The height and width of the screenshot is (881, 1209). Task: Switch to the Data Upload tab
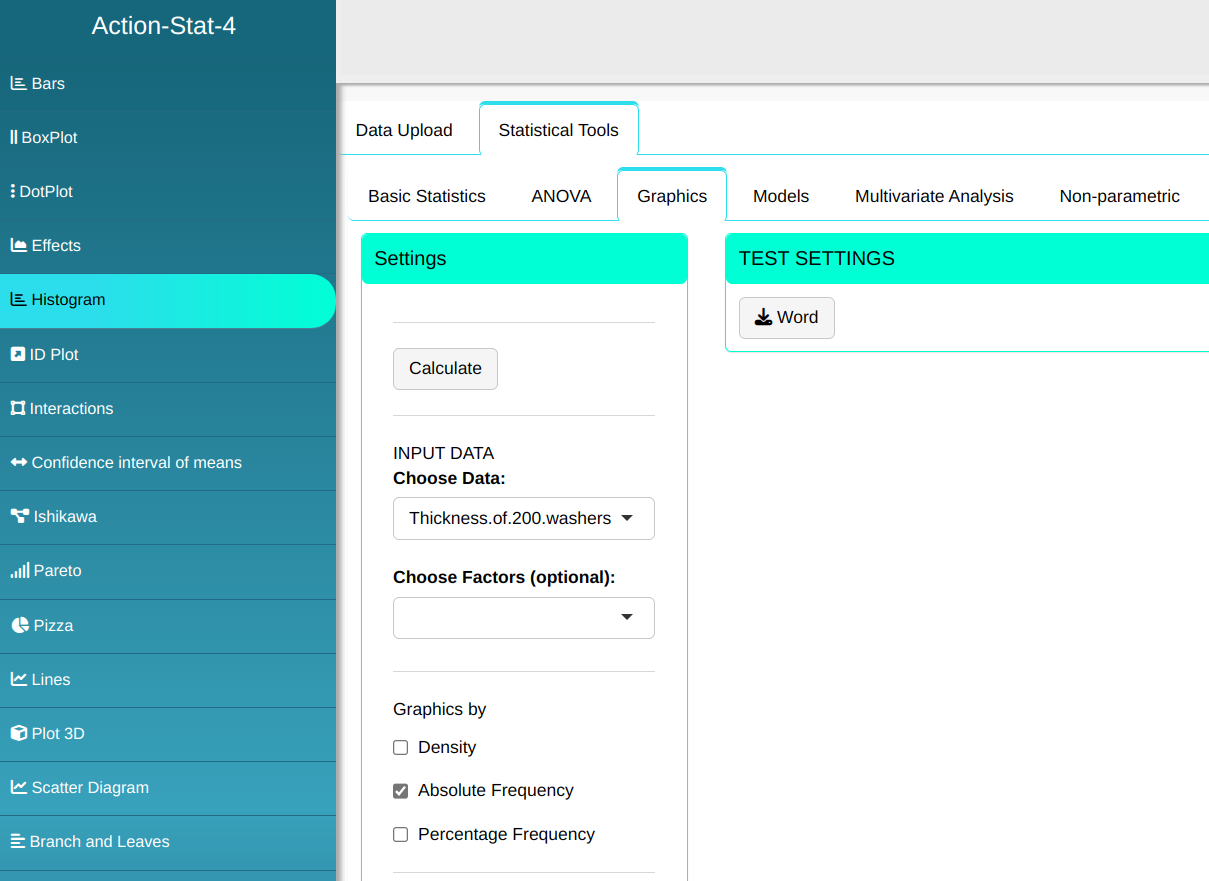coord(404,130)
